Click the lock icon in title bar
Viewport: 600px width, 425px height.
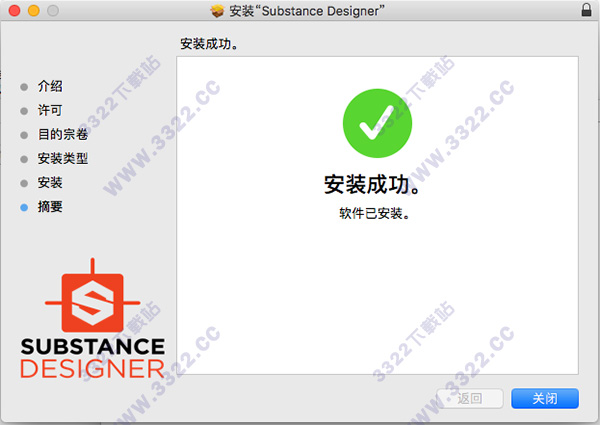click(586, 10)
